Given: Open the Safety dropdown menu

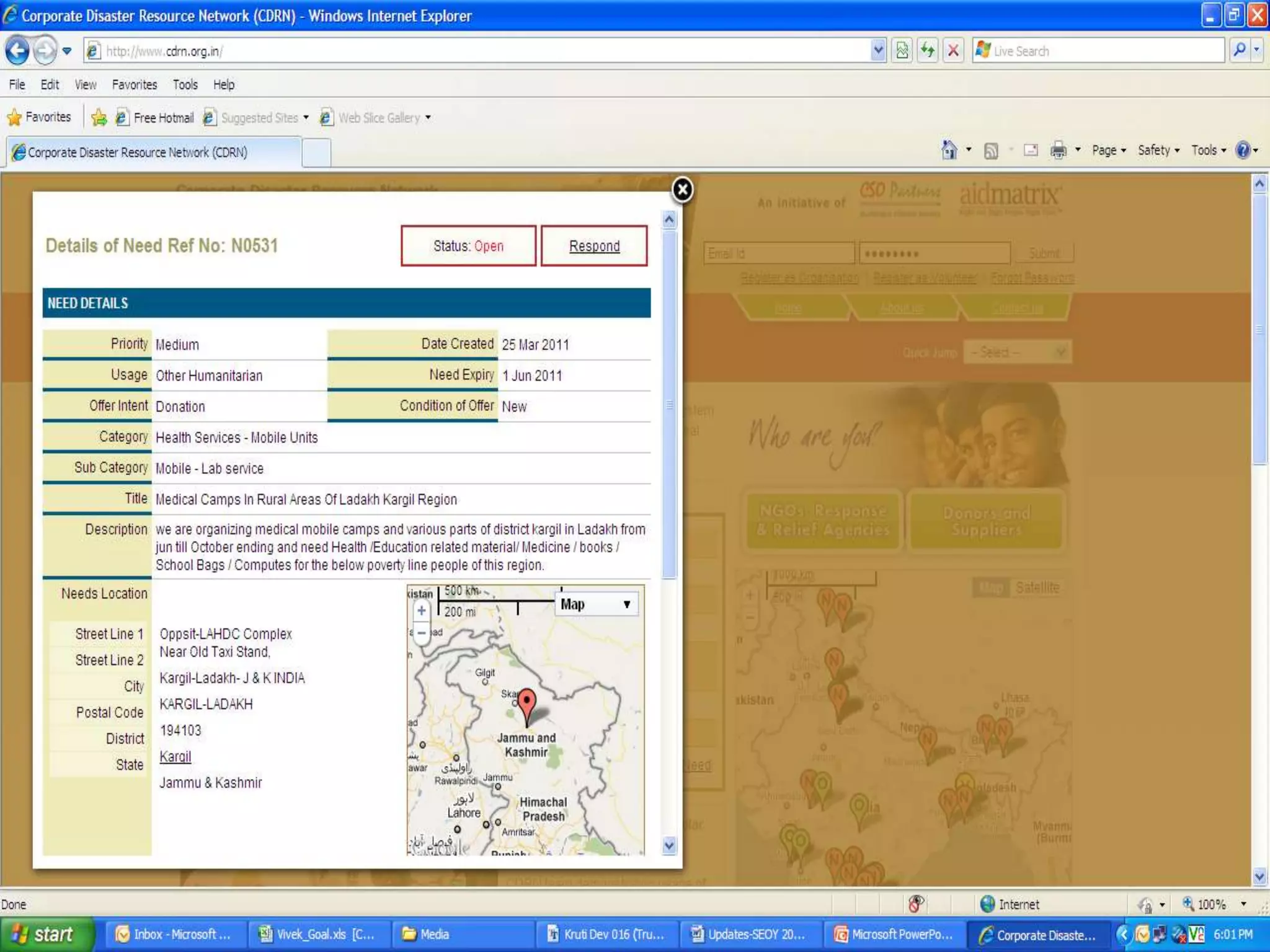Looking at the screenshot, I should 1158,150.
